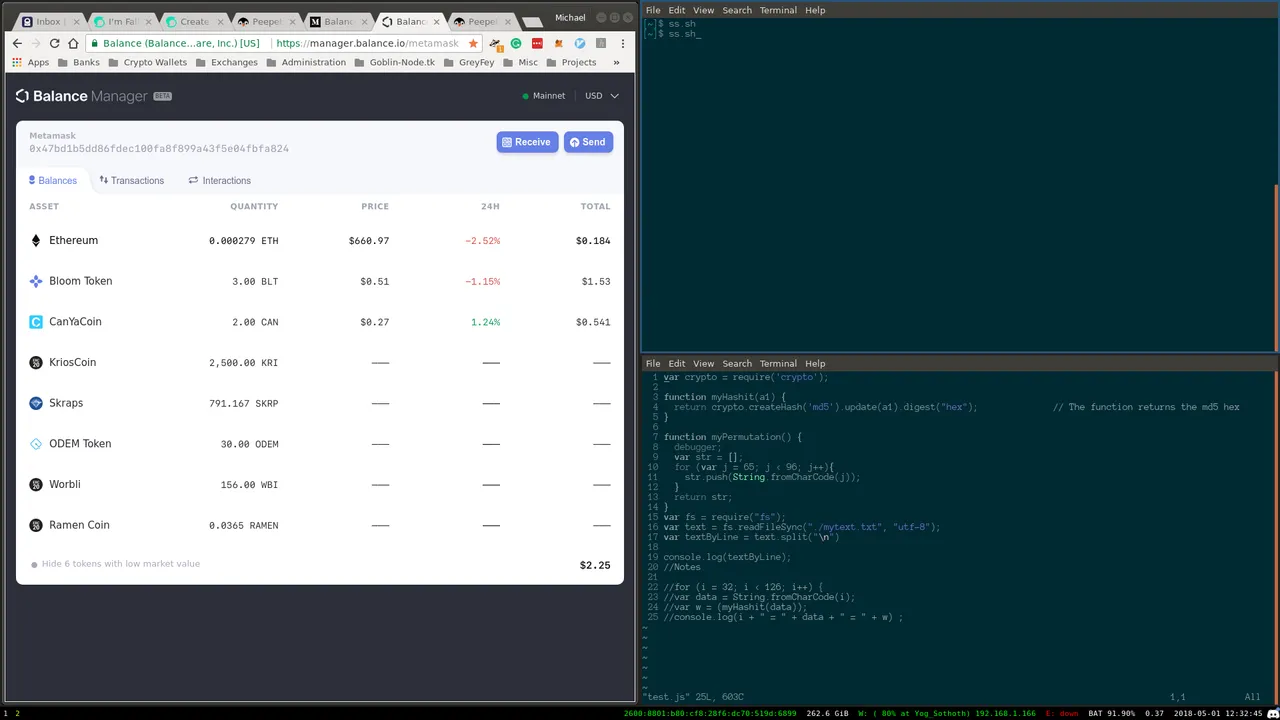Open the Projects bookmarks folder
This screenshot has width=1280, height=720.
tap(571, 62)
